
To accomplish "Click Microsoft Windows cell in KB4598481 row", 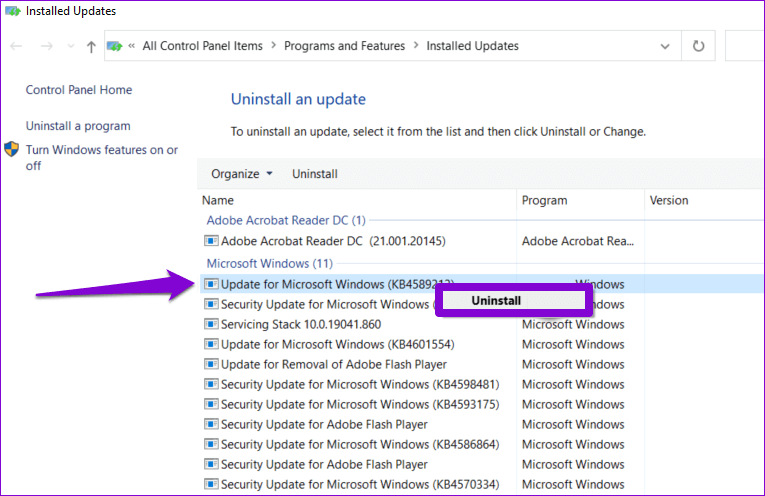I will [573, 384].
